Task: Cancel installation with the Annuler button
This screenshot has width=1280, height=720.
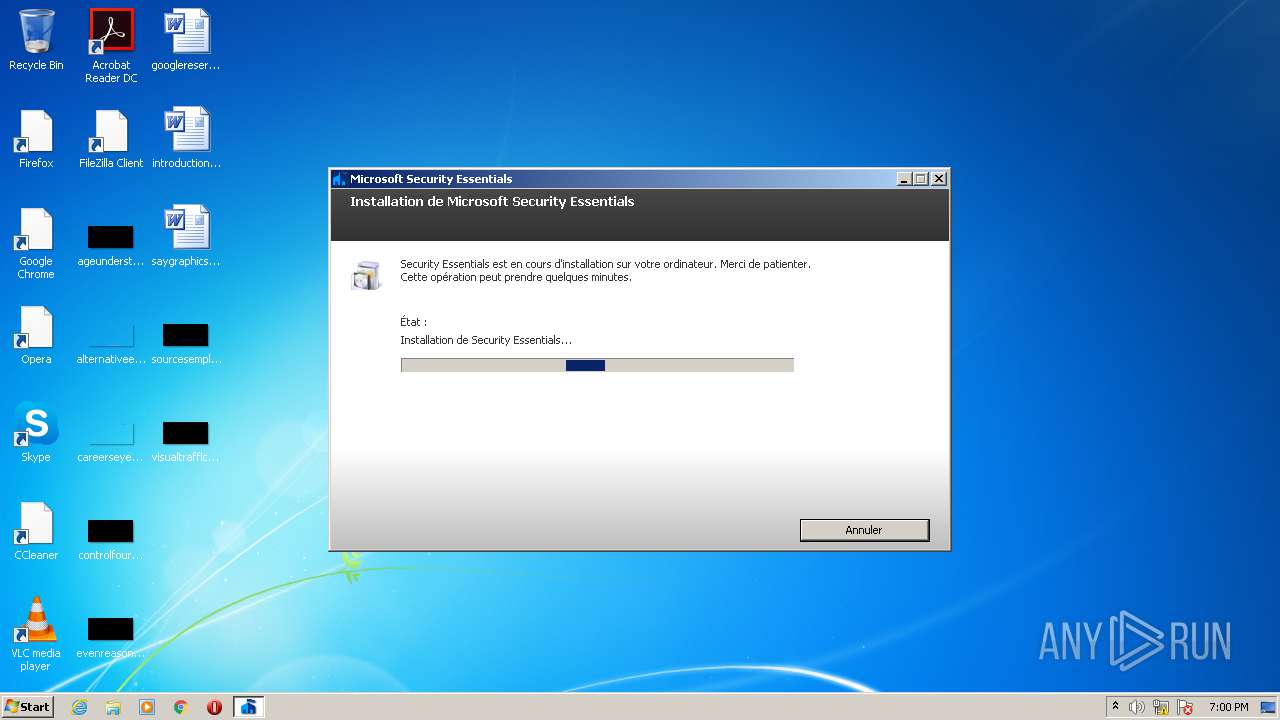Action: tap(864, 530)
